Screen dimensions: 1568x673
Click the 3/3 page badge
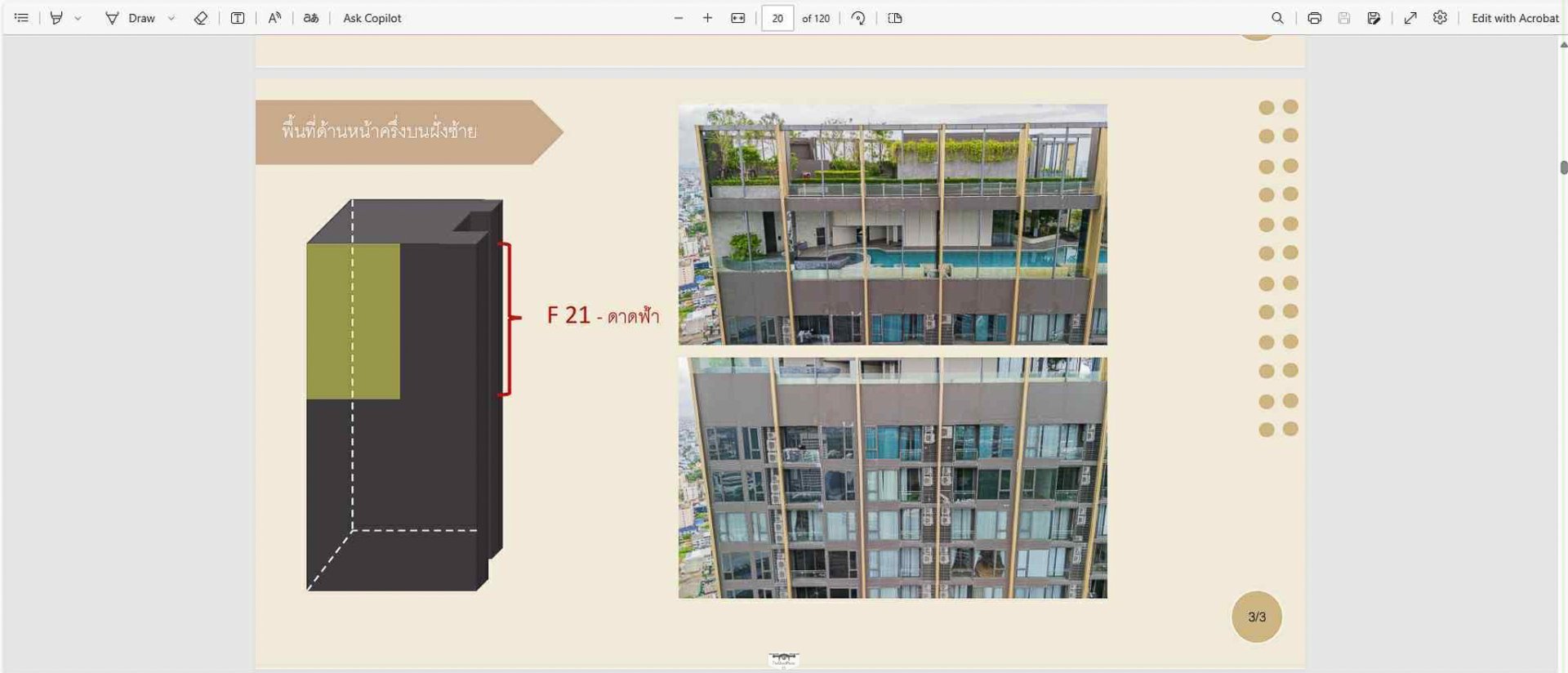point(1257,617)
